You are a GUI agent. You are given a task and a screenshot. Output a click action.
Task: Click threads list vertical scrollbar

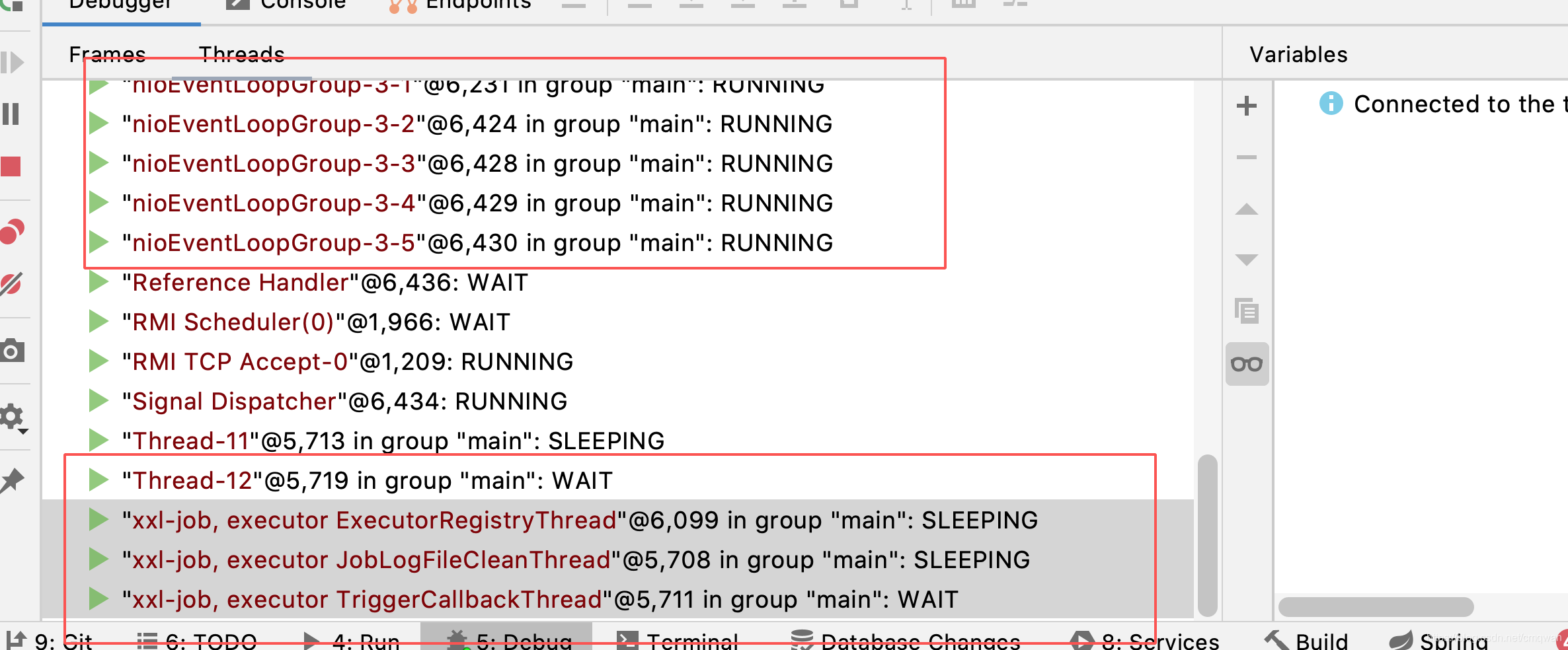(x=1207, y=535)
